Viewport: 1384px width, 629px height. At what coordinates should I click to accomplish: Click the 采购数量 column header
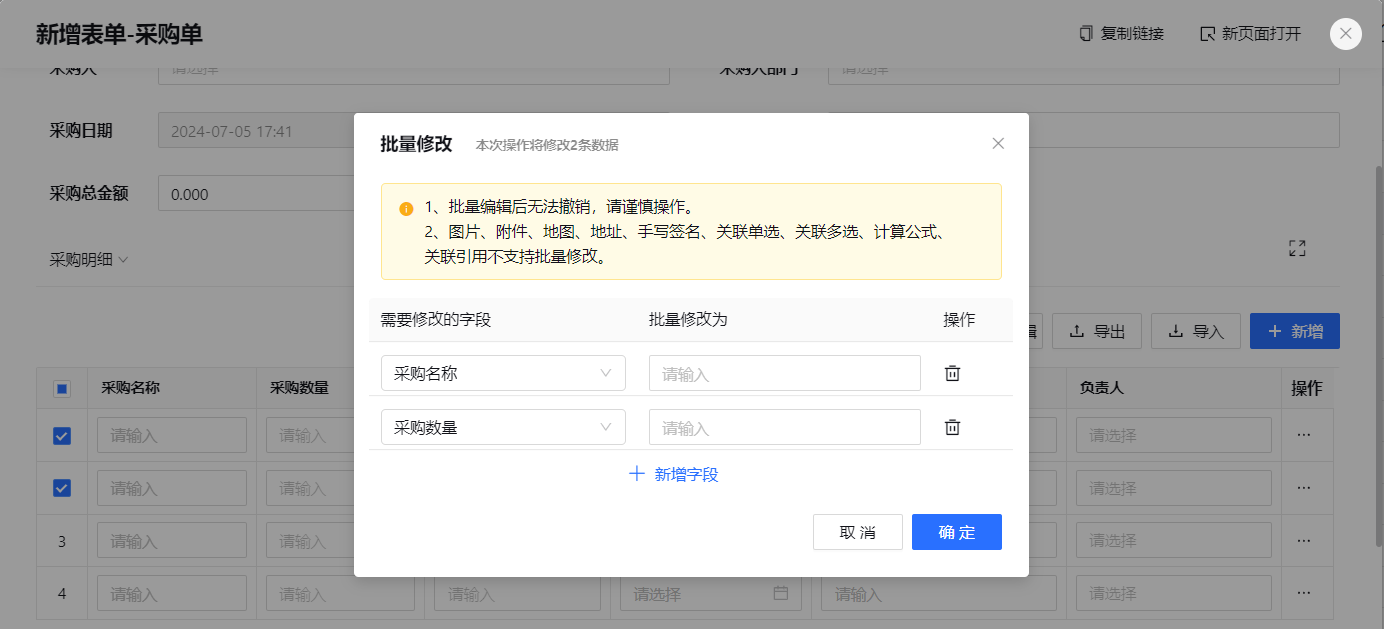pyautogui.click(x=299, y=387)
